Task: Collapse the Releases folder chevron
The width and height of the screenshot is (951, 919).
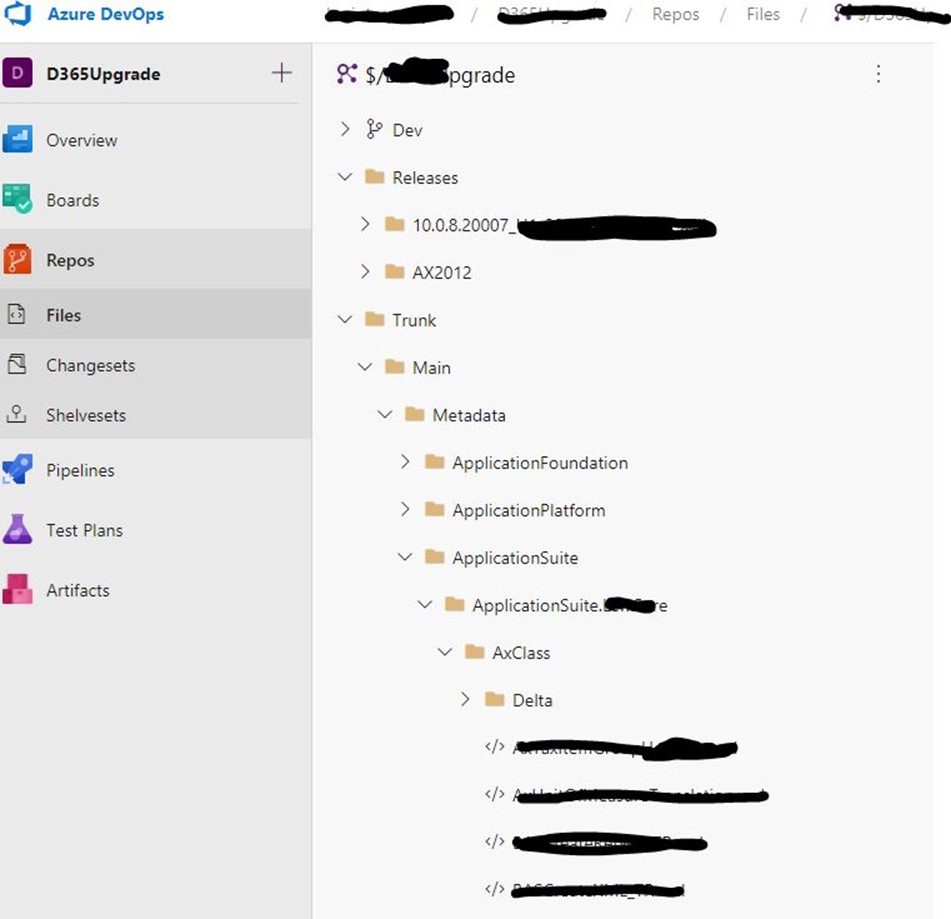Action: 344,177
